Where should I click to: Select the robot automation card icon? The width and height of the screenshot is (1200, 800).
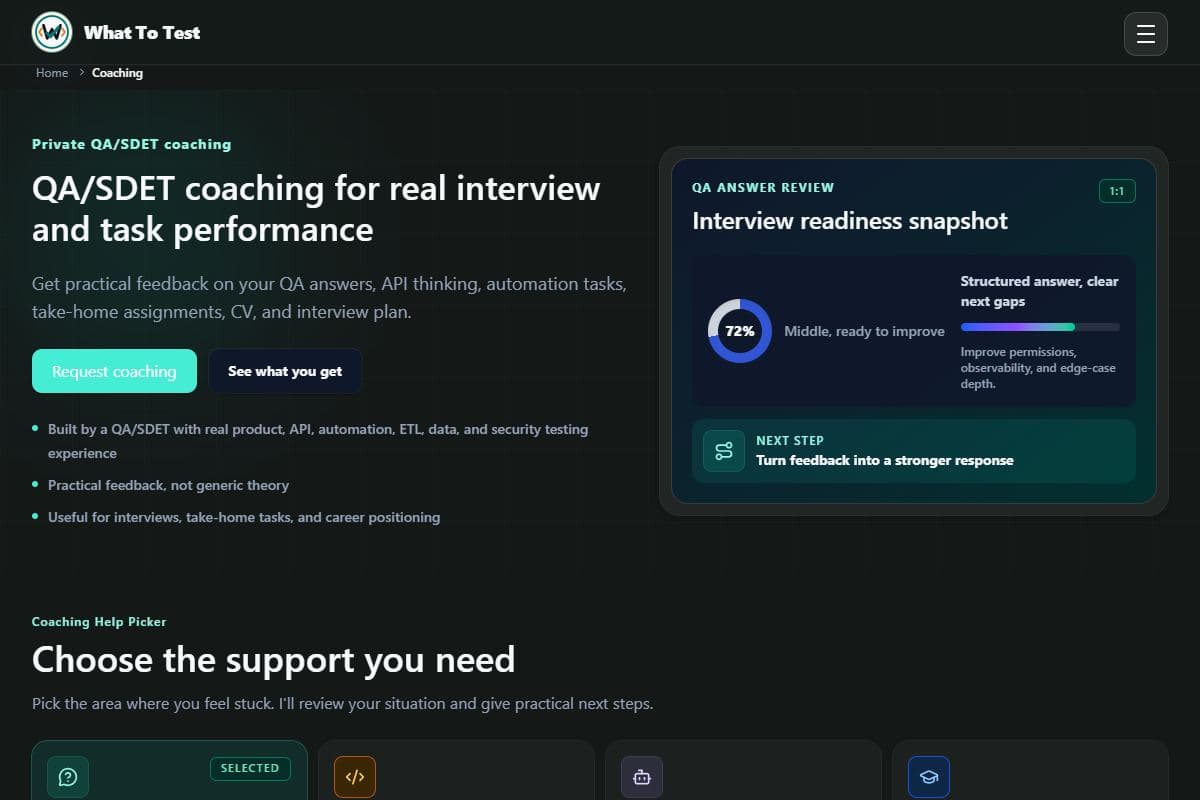point(642,777)
